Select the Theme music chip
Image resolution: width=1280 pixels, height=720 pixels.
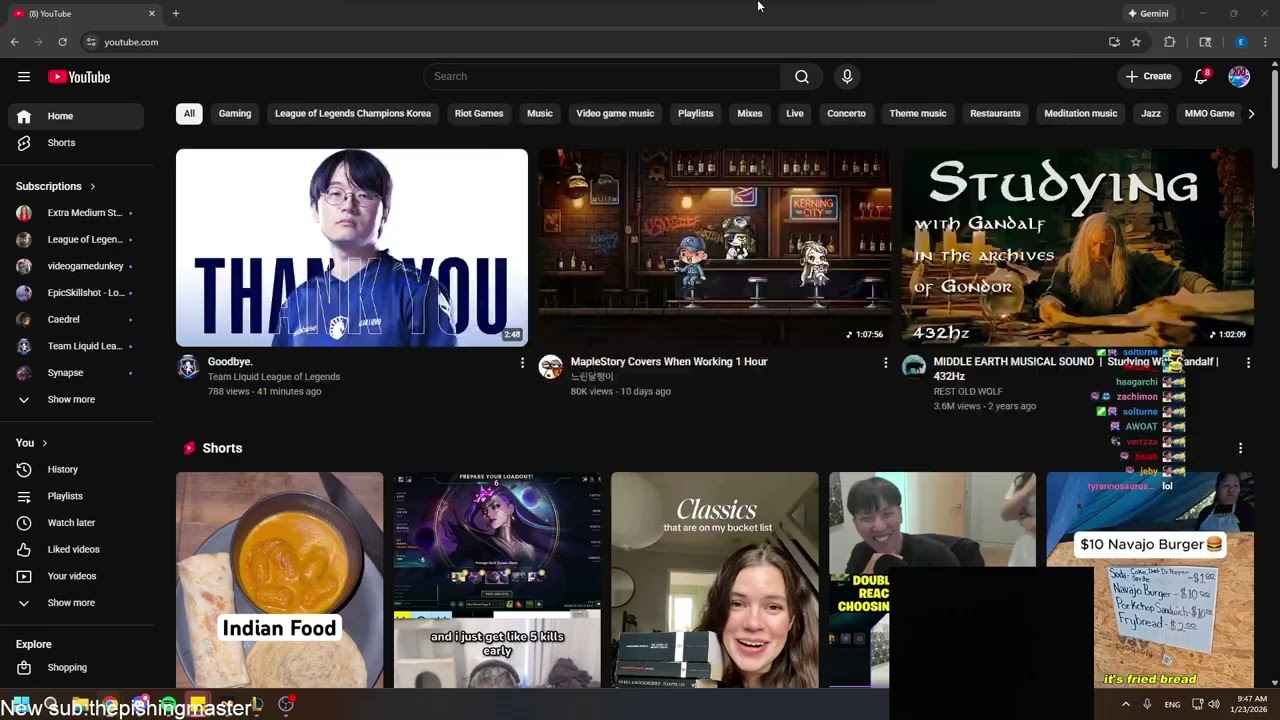918,114
